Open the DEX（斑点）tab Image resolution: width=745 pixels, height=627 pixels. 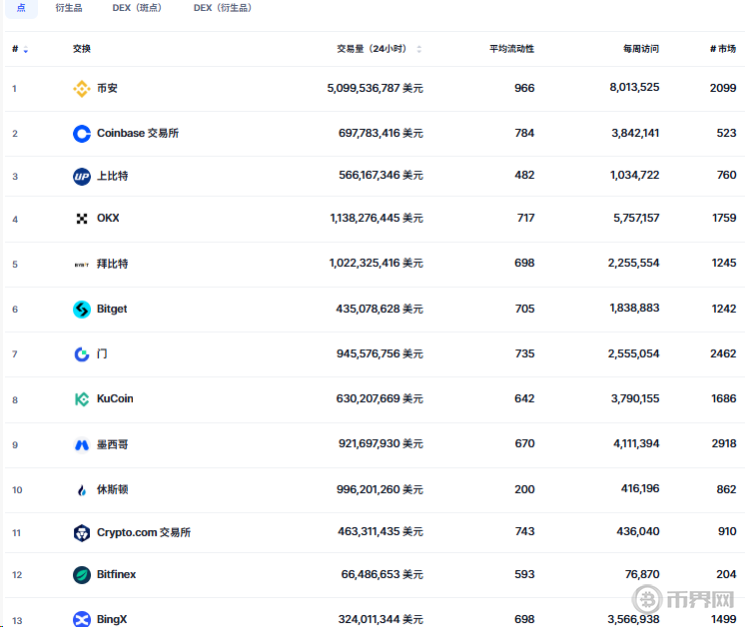(137, 8)
